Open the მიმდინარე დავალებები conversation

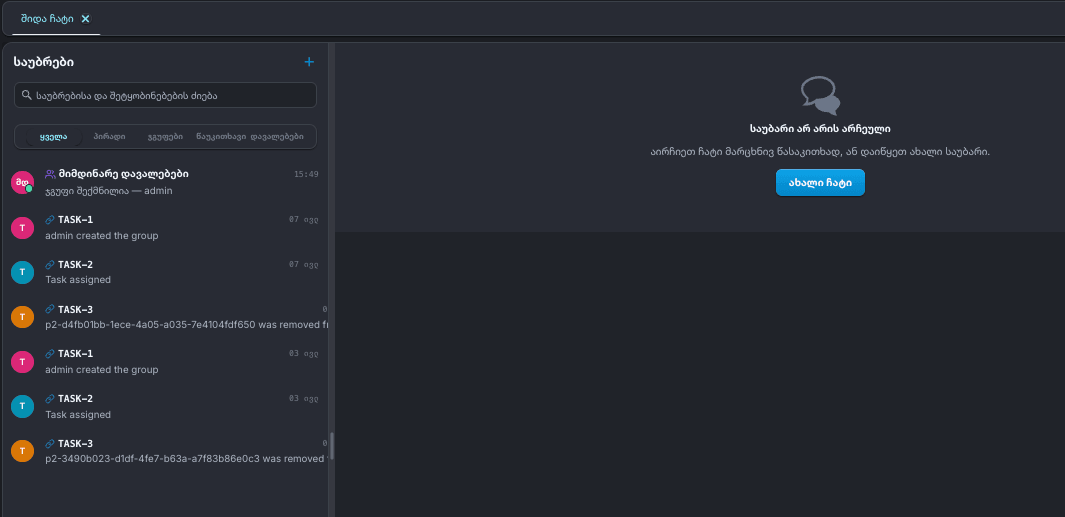165,182
